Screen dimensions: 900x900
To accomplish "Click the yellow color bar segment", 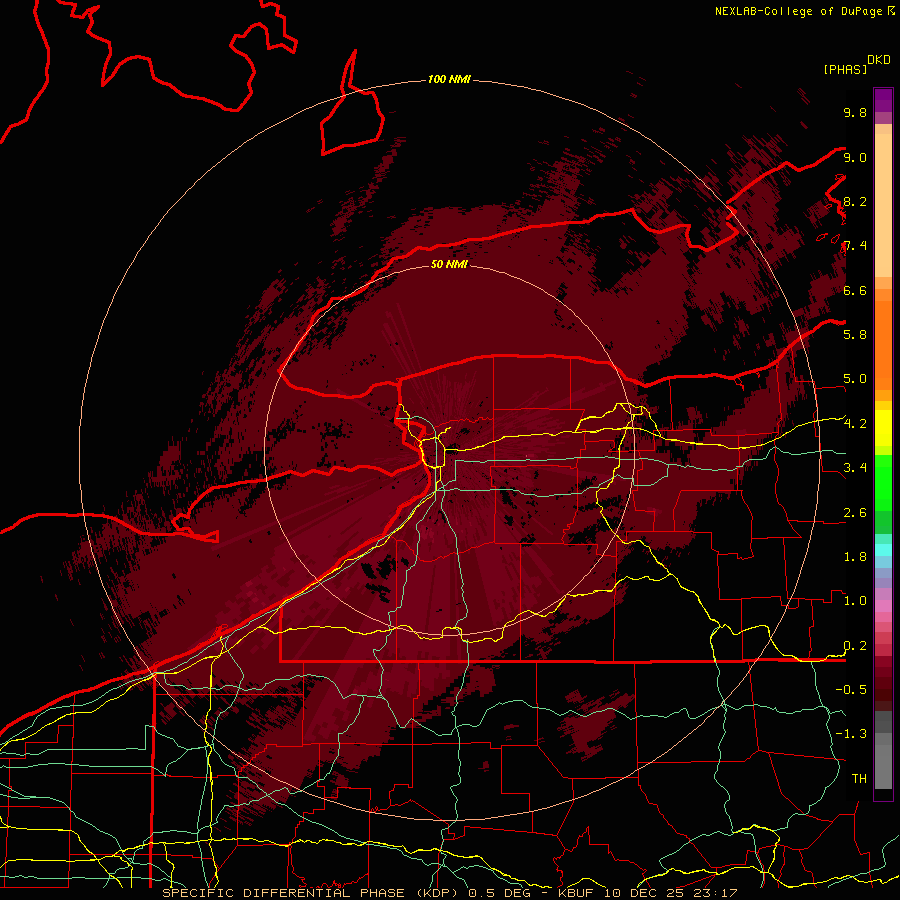I will coord(883,428).
